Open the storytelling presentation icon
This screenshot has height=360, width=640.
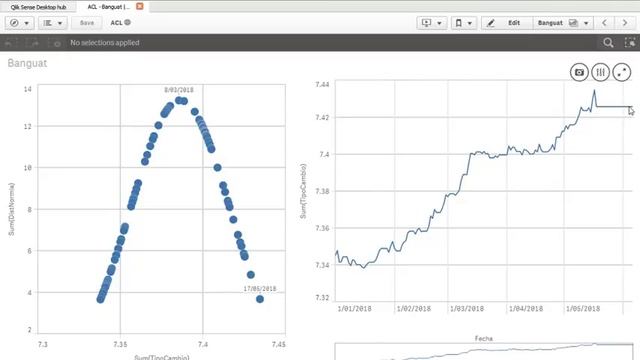(x=426, y=23)
